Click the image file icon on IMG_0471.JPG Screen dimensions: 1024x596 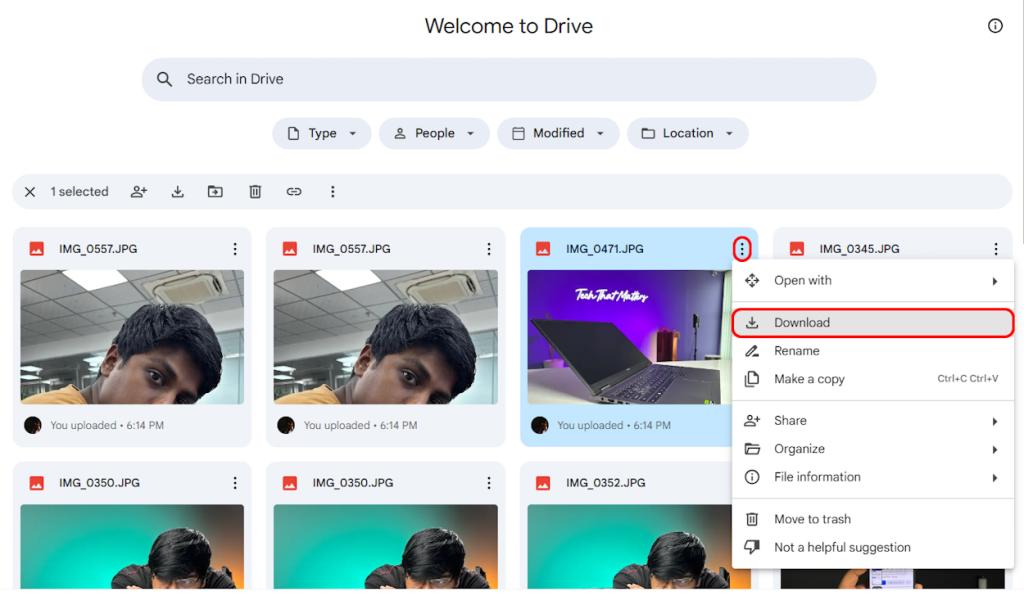[543, 249]
